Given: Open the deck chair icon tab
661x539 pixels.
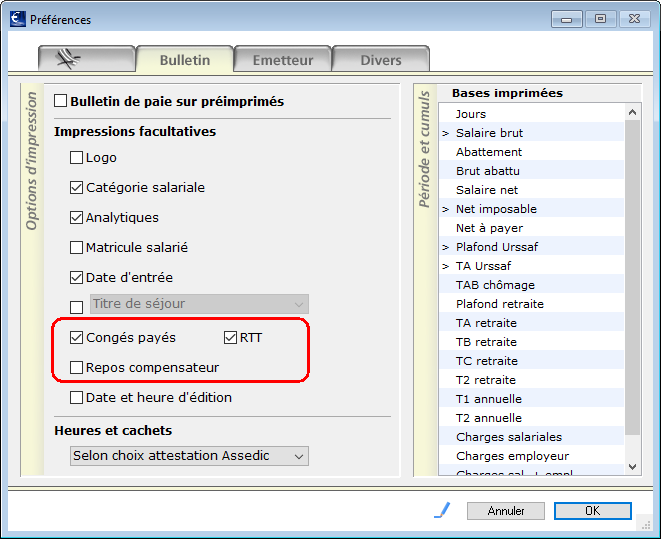Looking at the screenshot, I should [x=86, y=59].
